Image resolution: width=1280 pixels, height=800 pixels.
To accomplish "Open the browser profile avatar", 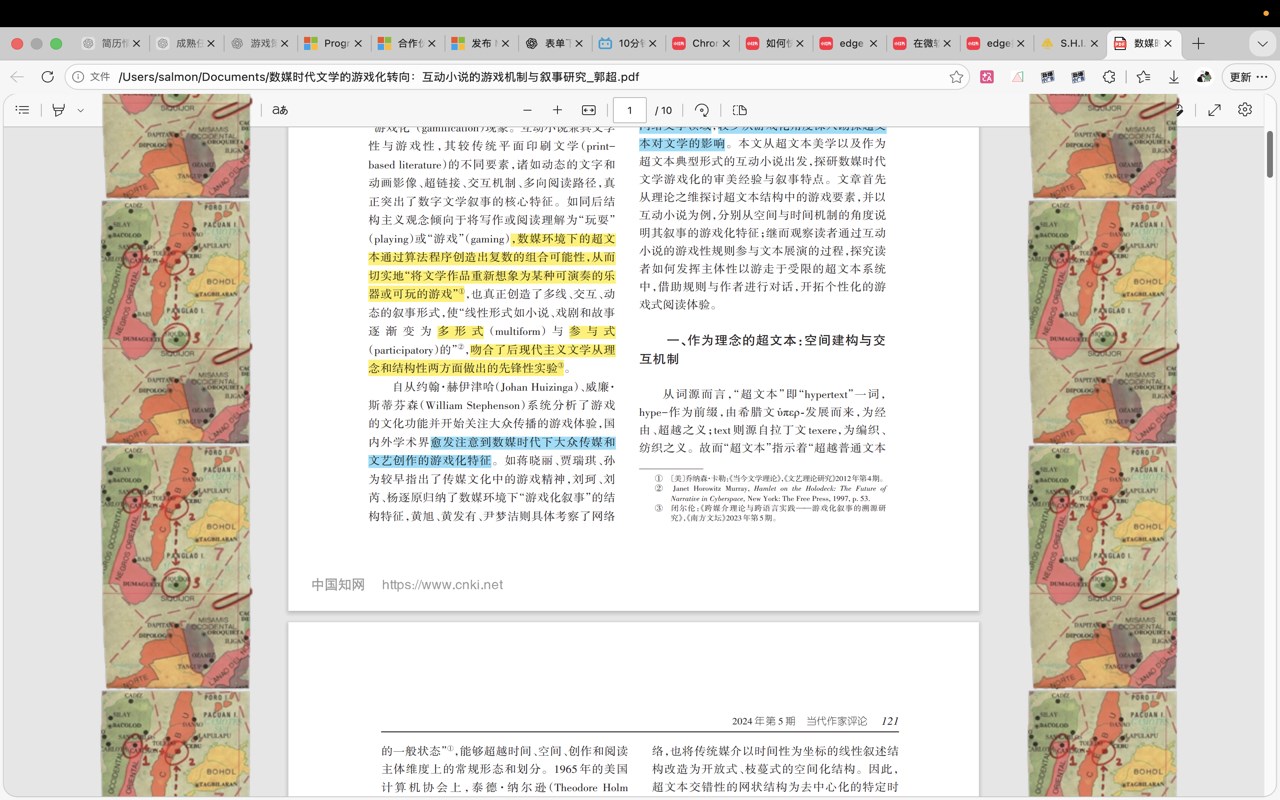I will coord(1204,77).
